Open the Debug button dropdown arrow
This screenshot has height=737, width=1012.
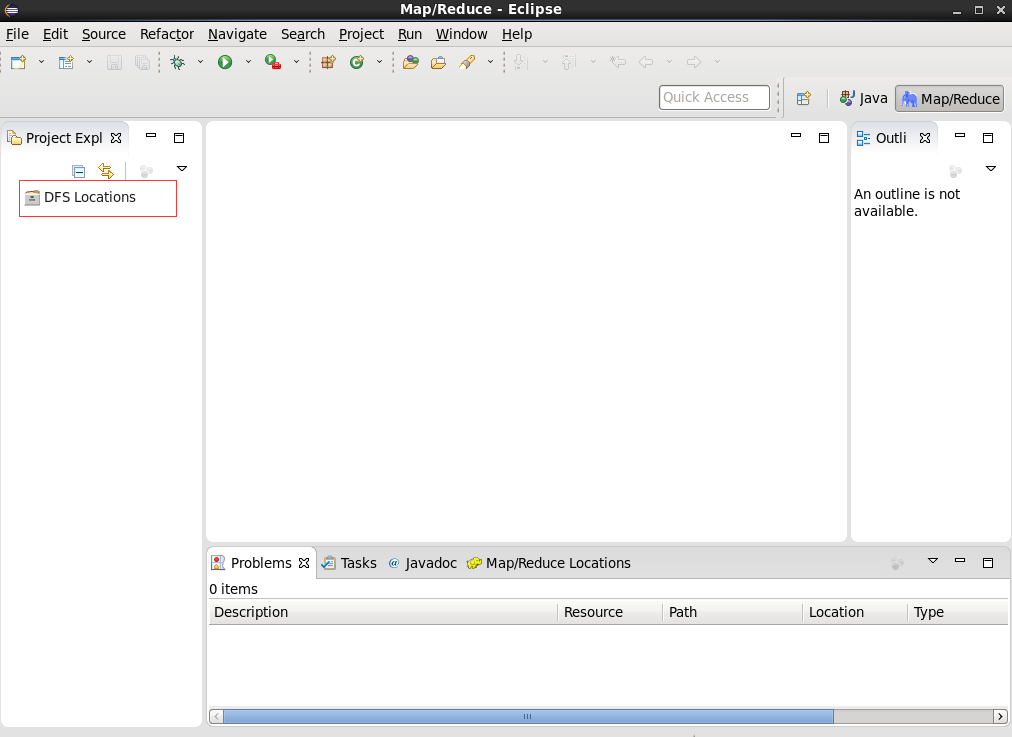point(199,61)
